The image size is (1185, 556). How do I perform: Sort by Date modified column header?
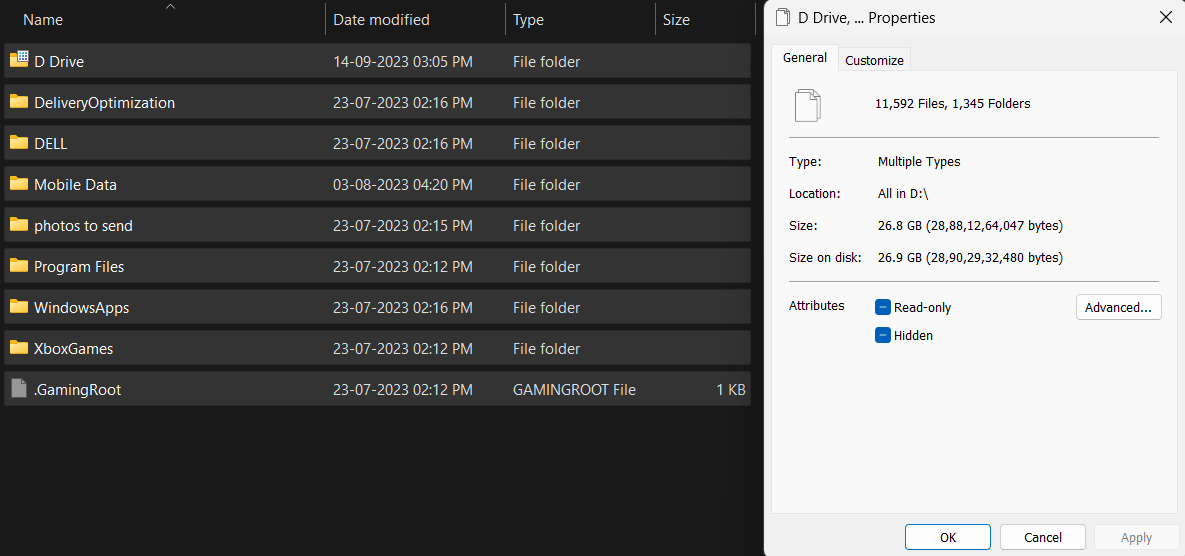[382, 20]
